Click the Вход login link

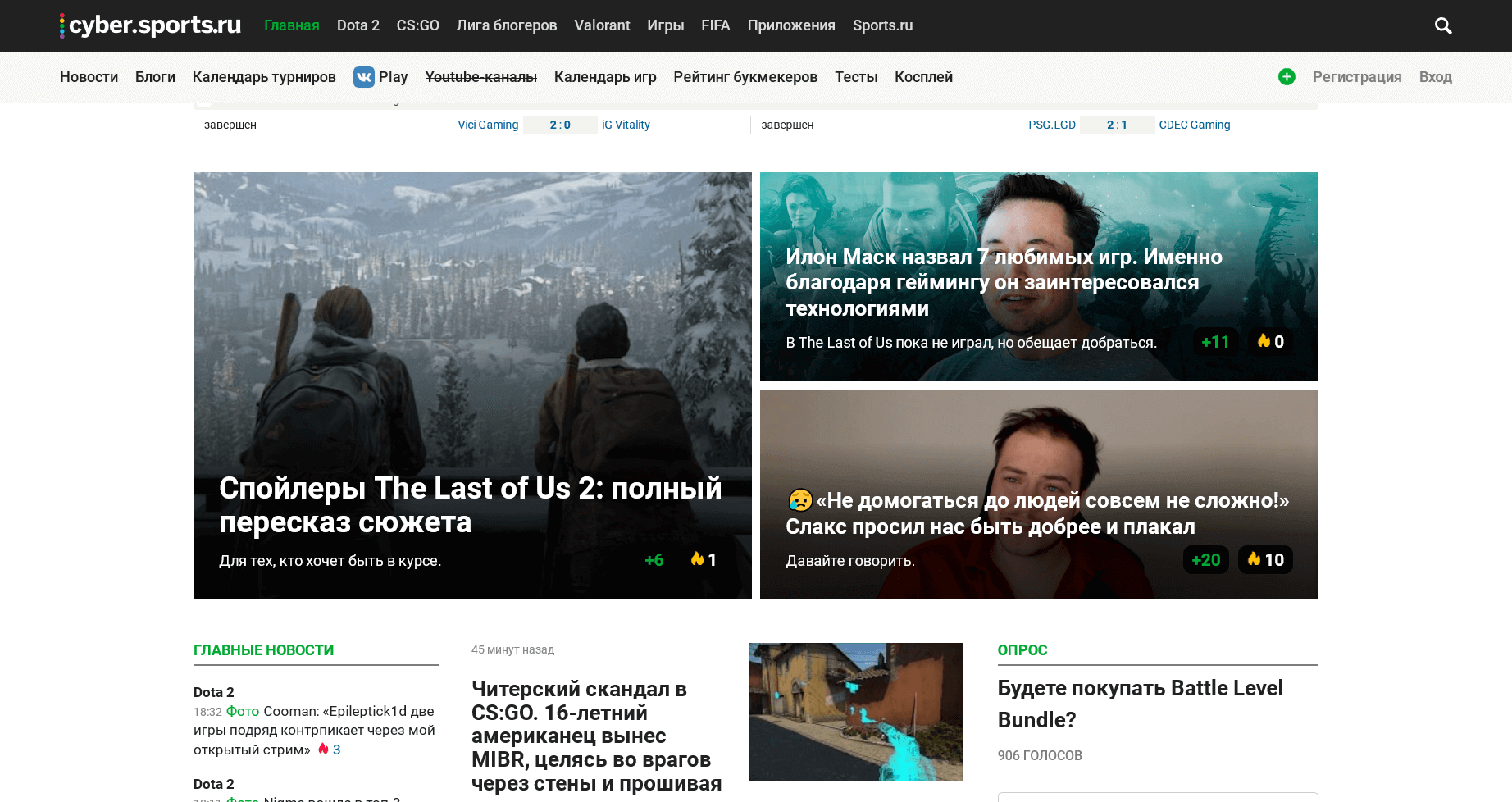(1435, 77)
